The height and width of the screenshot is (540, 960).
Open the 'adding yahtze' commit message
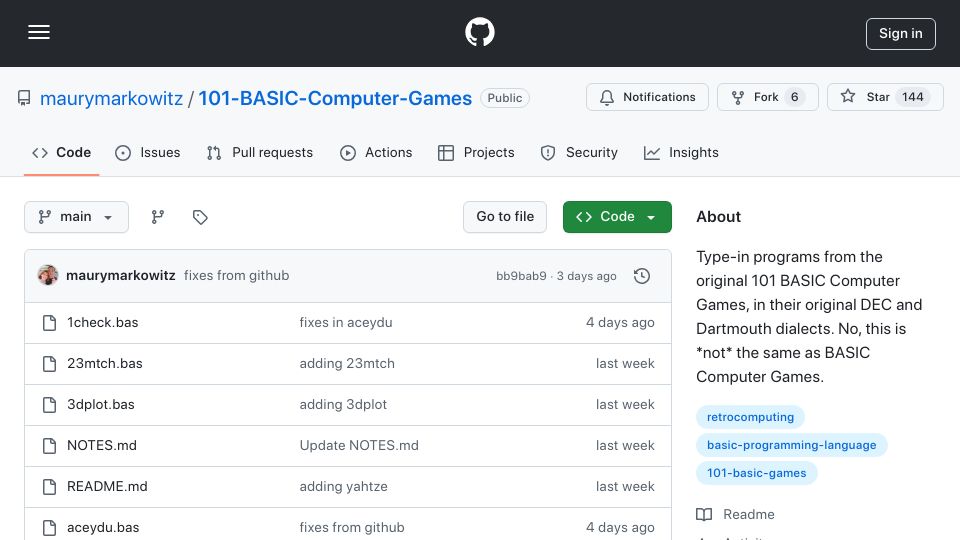[x=343, y=487]
